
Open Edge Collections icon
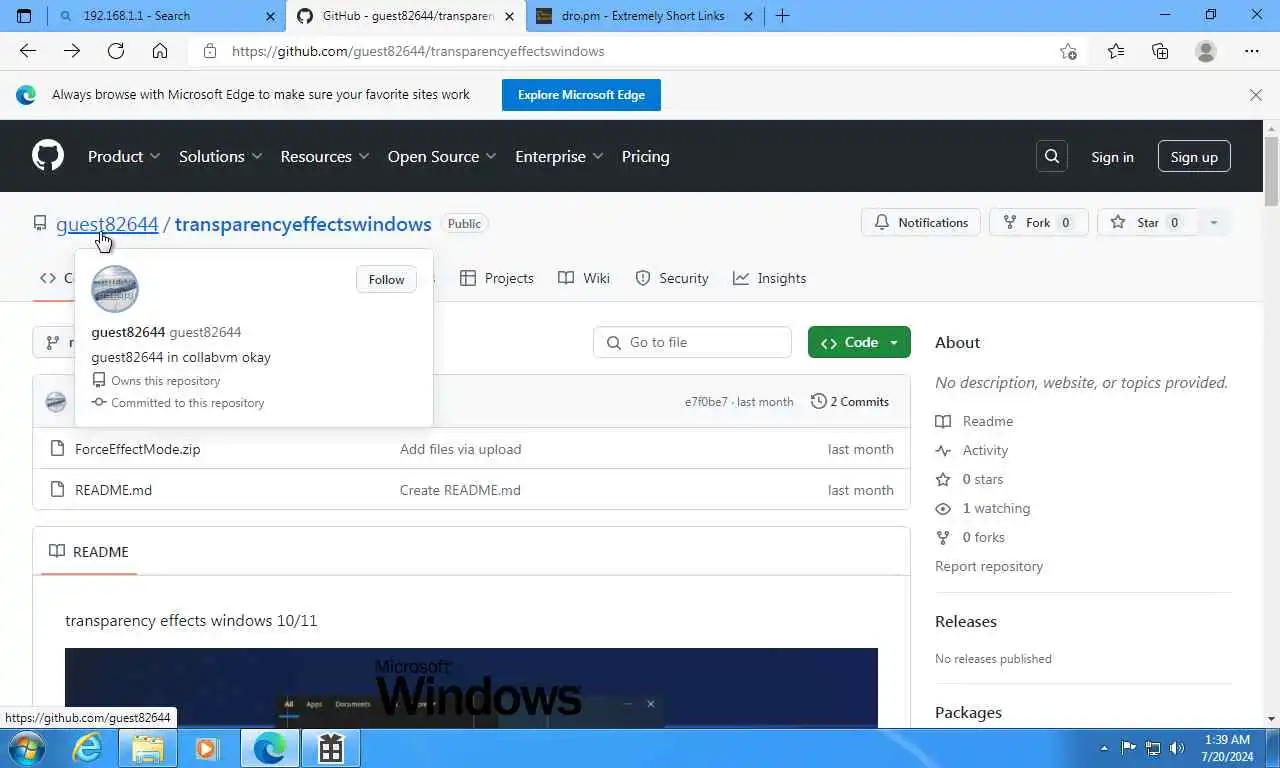(x=1160, y=51)
